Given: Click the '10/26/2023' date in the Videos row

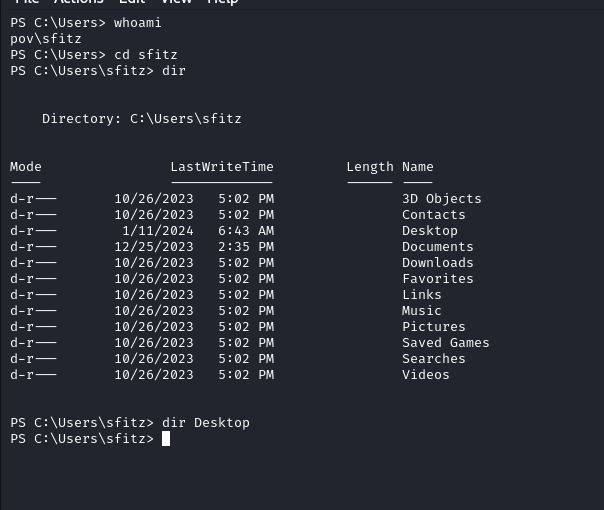Looking at the screenshot, I should click(x=154, y=375).
